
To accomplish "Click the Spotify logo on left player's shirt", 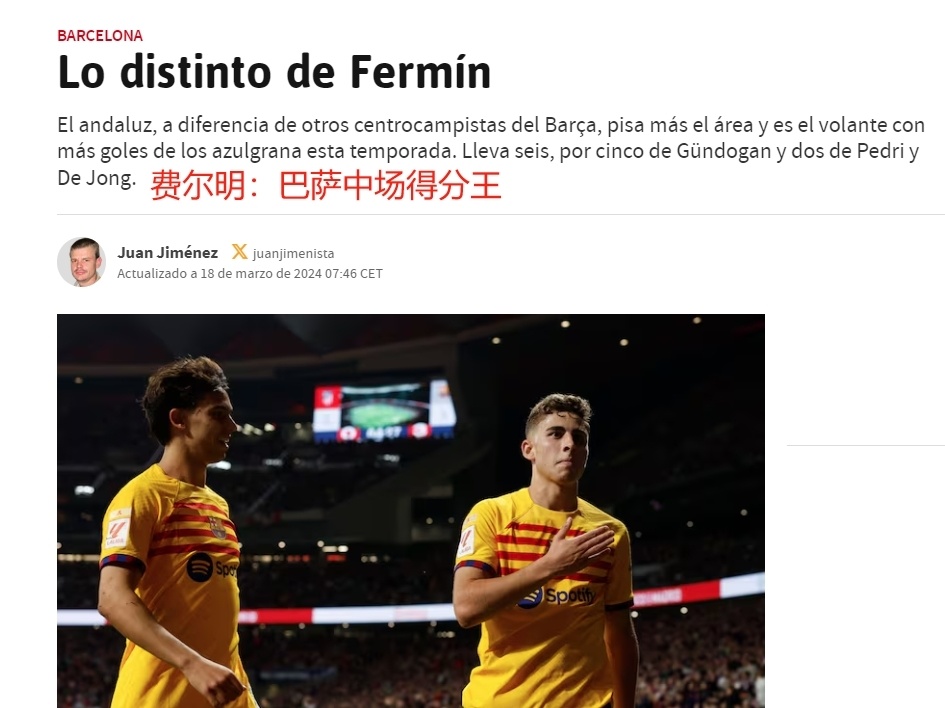I will point(211,567).
